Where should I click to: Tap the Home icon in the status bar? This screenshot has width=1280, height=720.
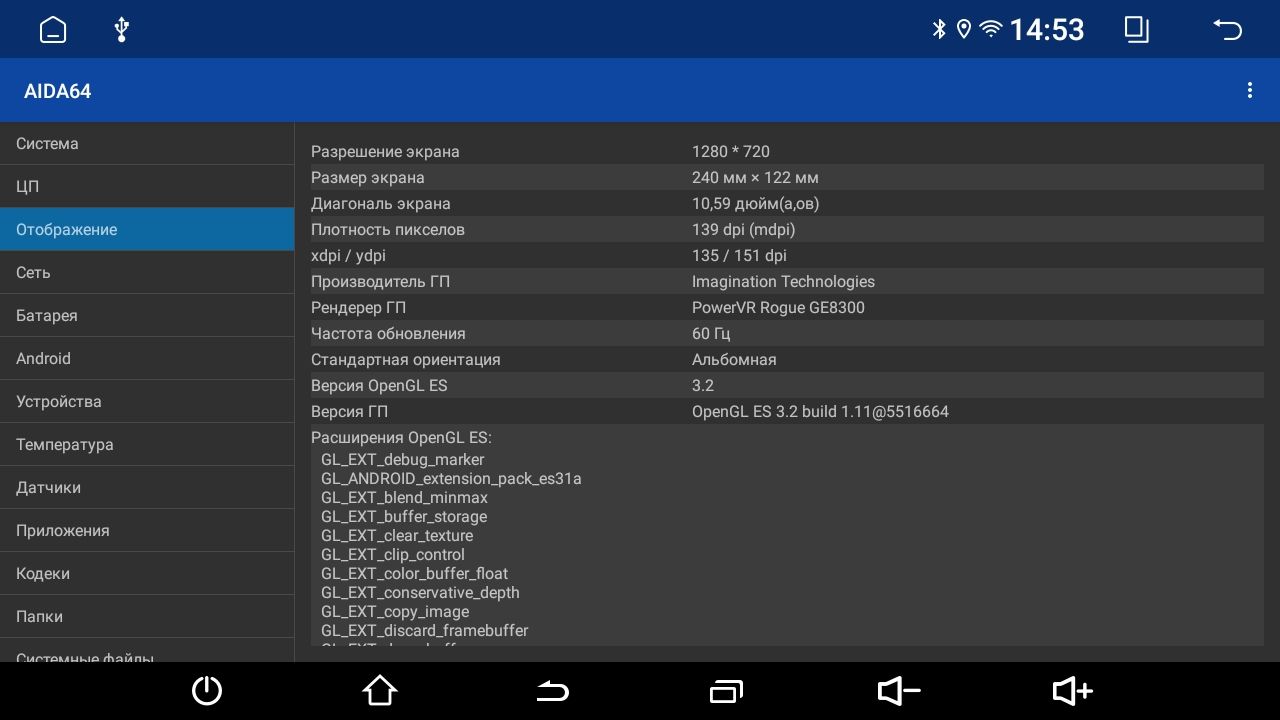[52, 29]
